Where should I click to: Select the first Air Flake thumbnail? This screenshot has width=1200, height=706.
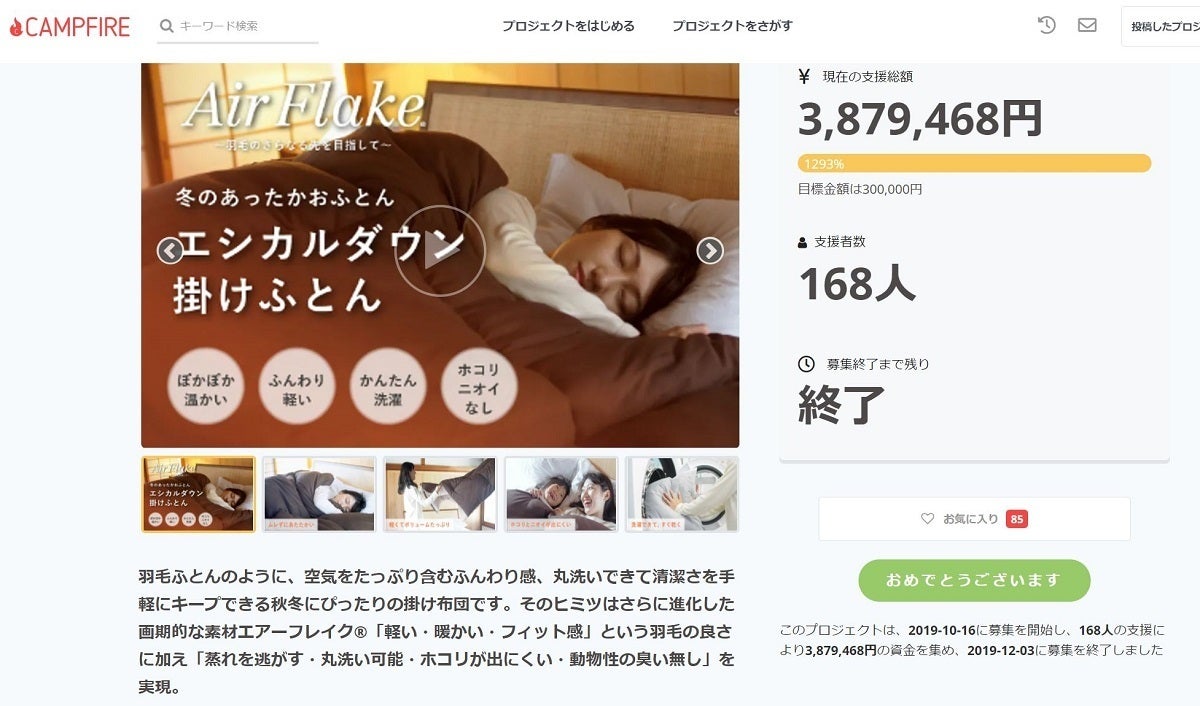pos(198,494)
